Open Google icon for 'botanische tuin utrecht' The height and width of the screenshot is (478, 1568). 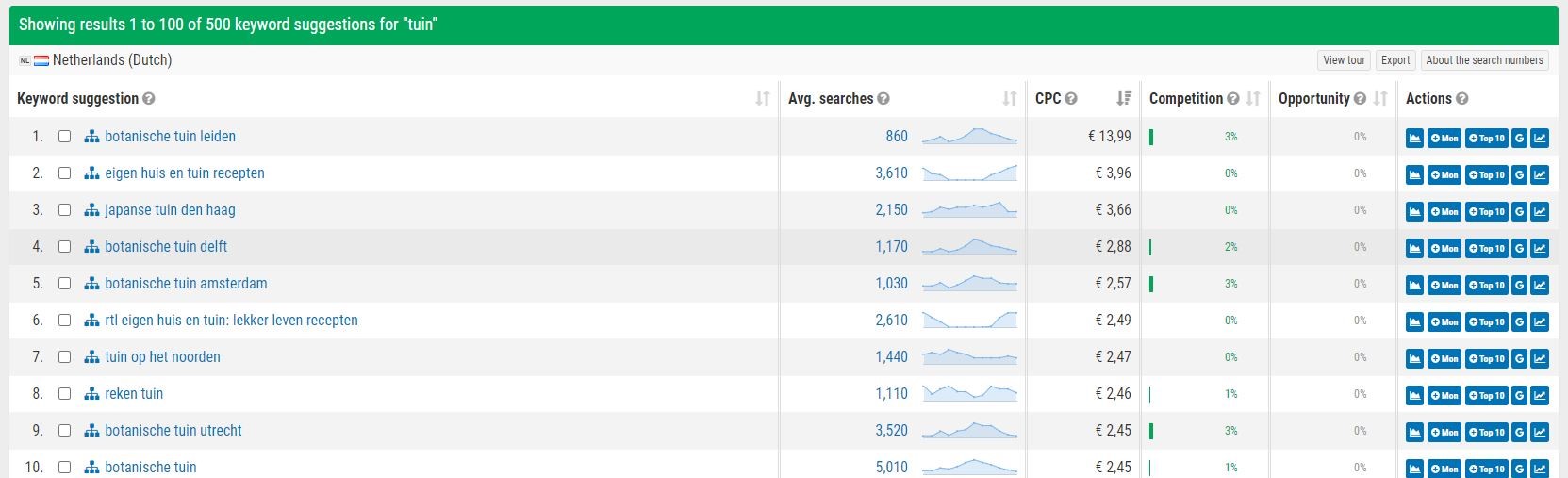coord(1519,432)
